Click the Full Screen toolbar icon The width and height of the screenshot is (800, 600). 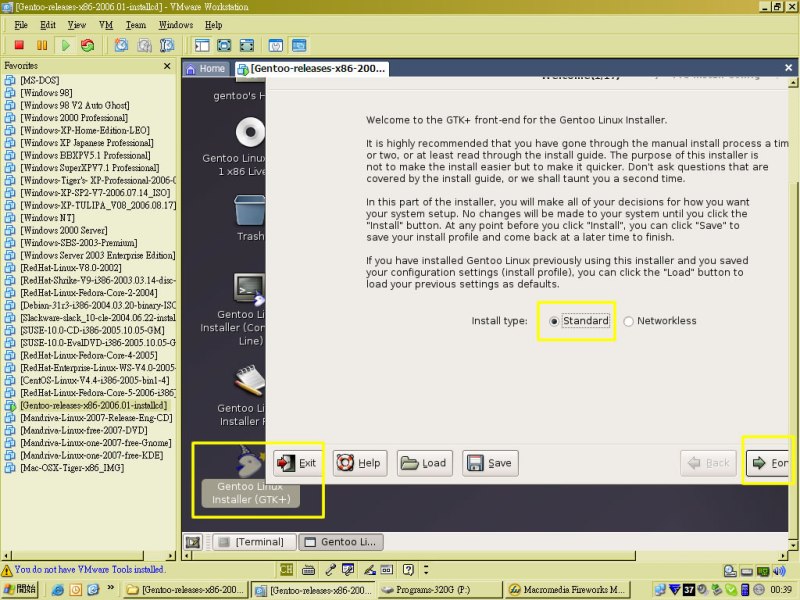coord(224,45)
